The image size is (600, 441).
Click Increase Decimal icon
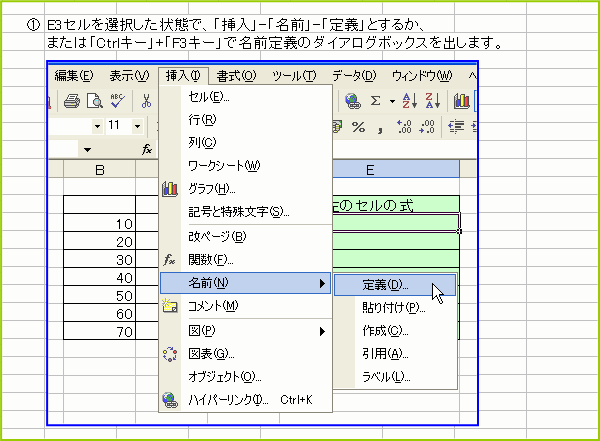pyautogui.click(x=404, y=127)
